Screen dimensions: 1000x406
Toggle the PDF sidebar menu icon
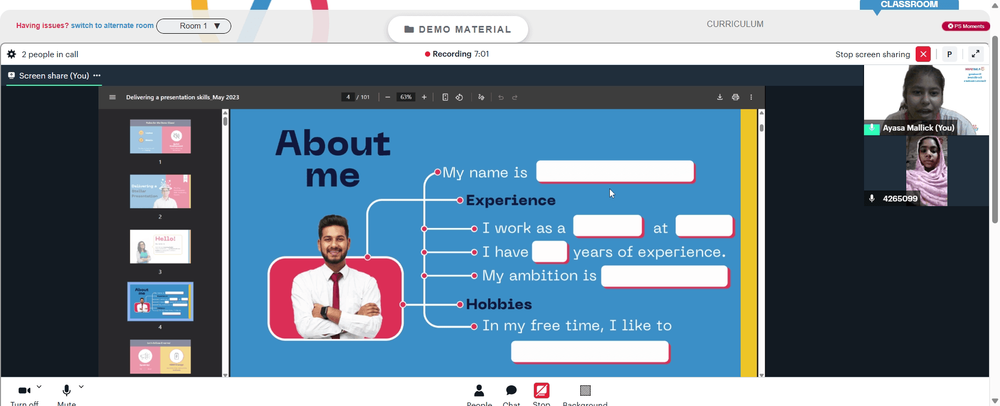(x=112, y=98)
